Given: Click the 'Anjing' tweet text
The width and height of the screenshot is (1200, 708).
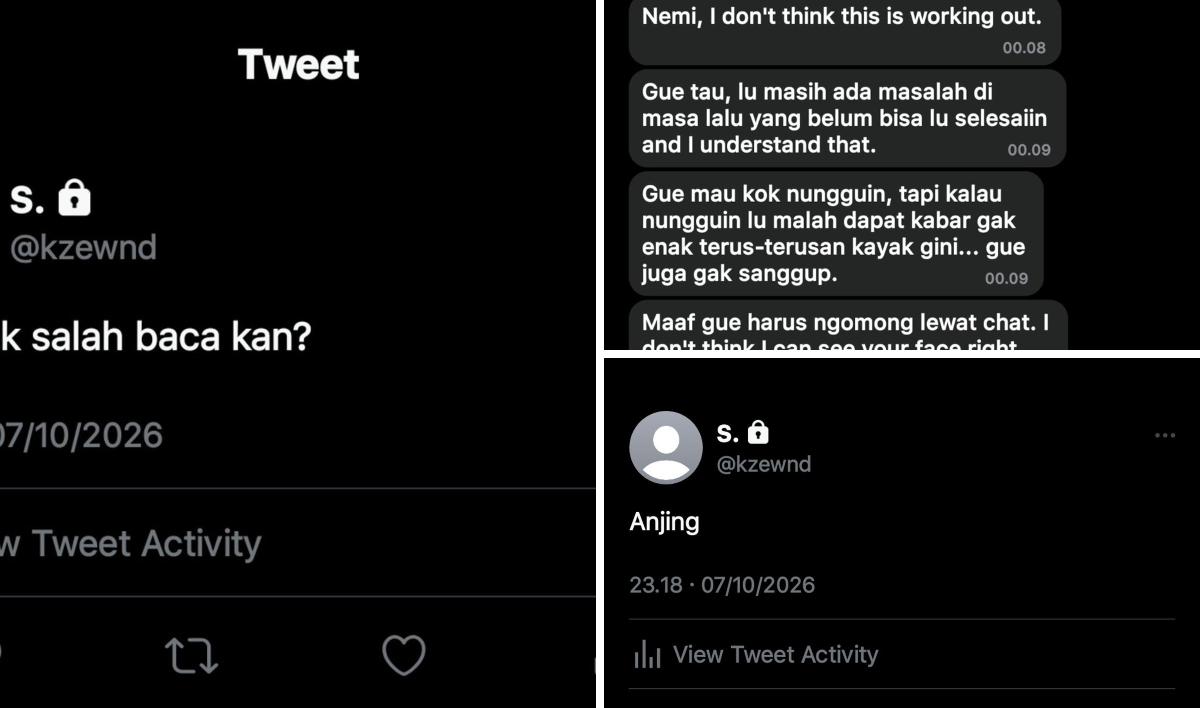Looking at the screenshot, I should pyautogui.click(x=664, y=522).
